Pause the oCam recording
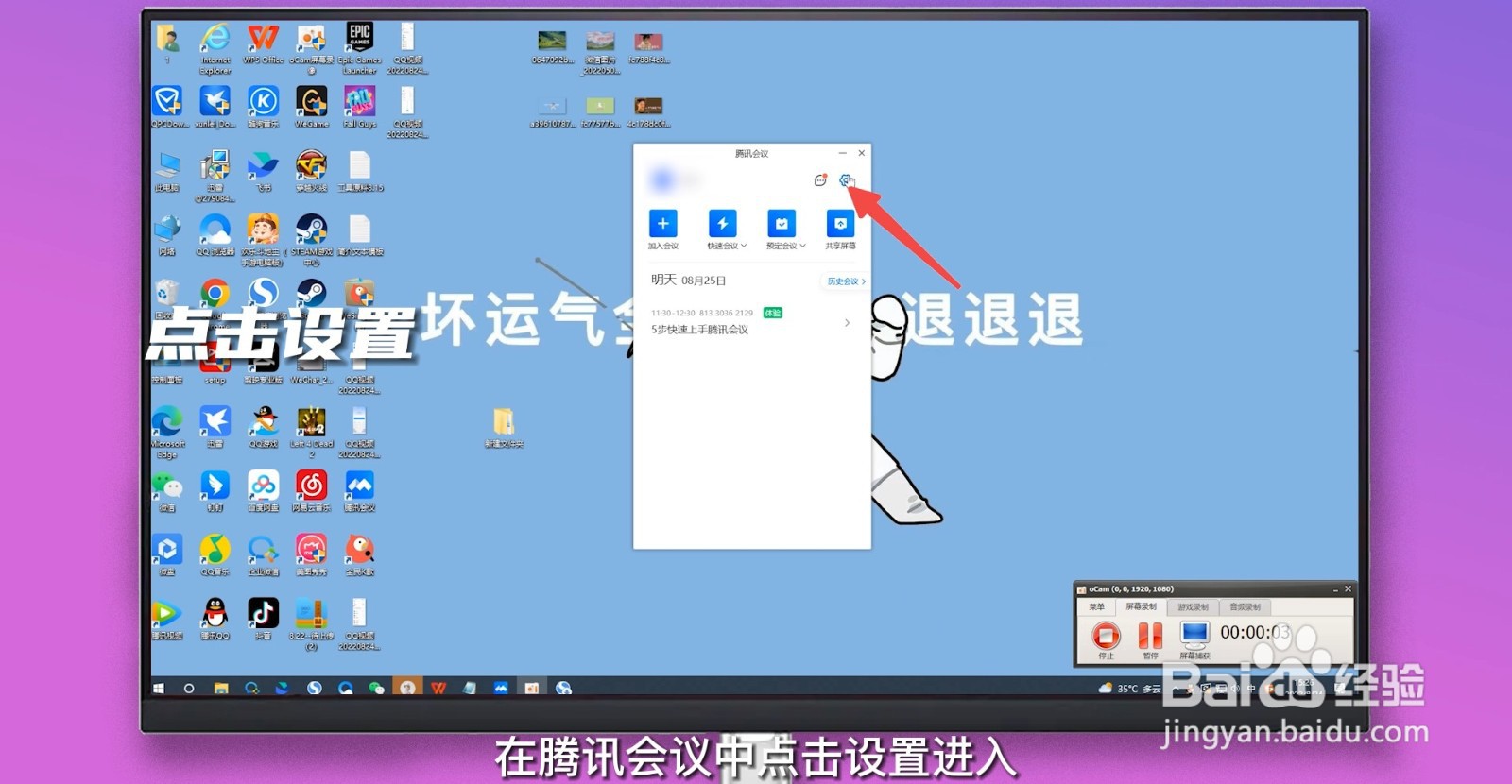1512x784 pixels. tap(1150, 636)
